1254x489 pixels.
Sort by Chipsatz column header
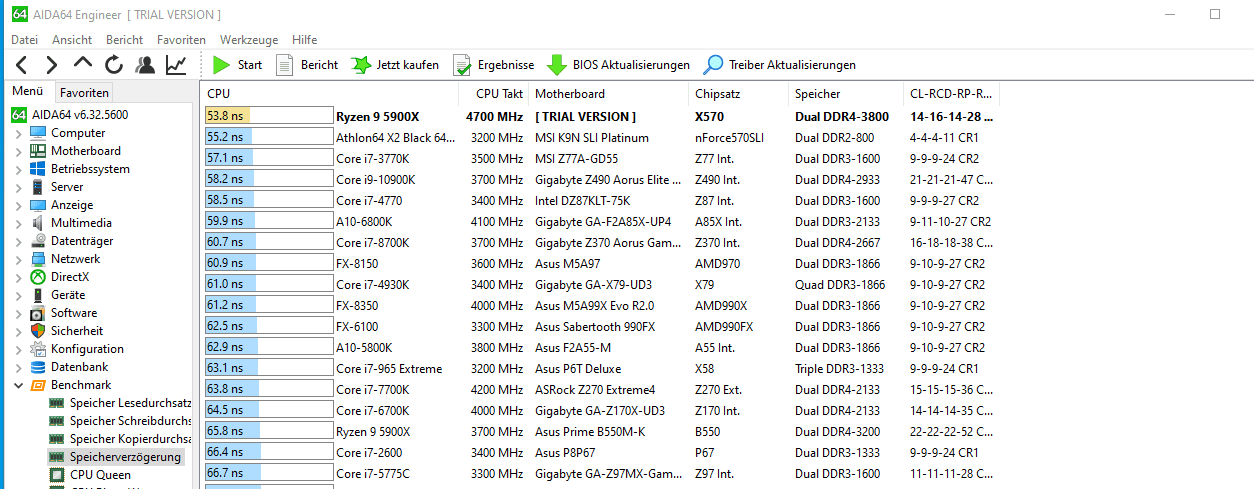click(x=738, y=94)
